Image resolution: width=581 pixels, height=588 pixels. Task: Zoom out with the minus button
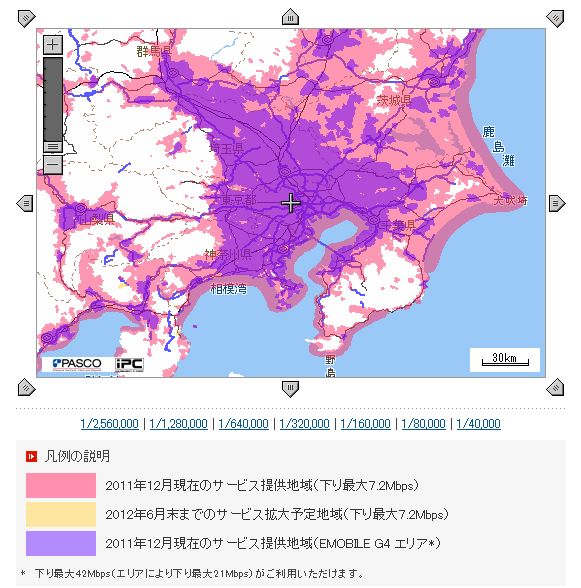pyautogui.click(x=53, y=165)
